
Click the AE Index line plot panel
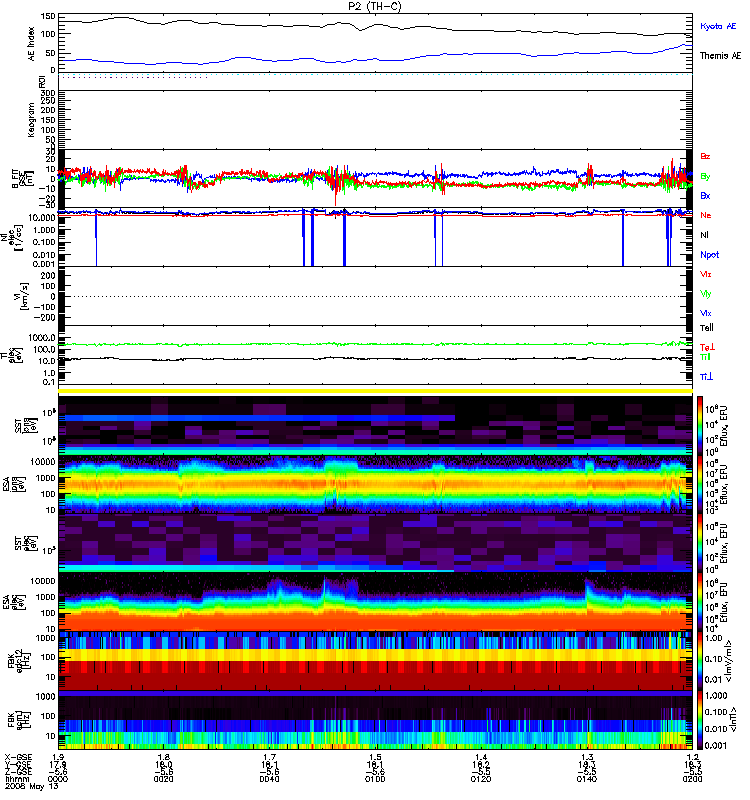click(375, 44)
